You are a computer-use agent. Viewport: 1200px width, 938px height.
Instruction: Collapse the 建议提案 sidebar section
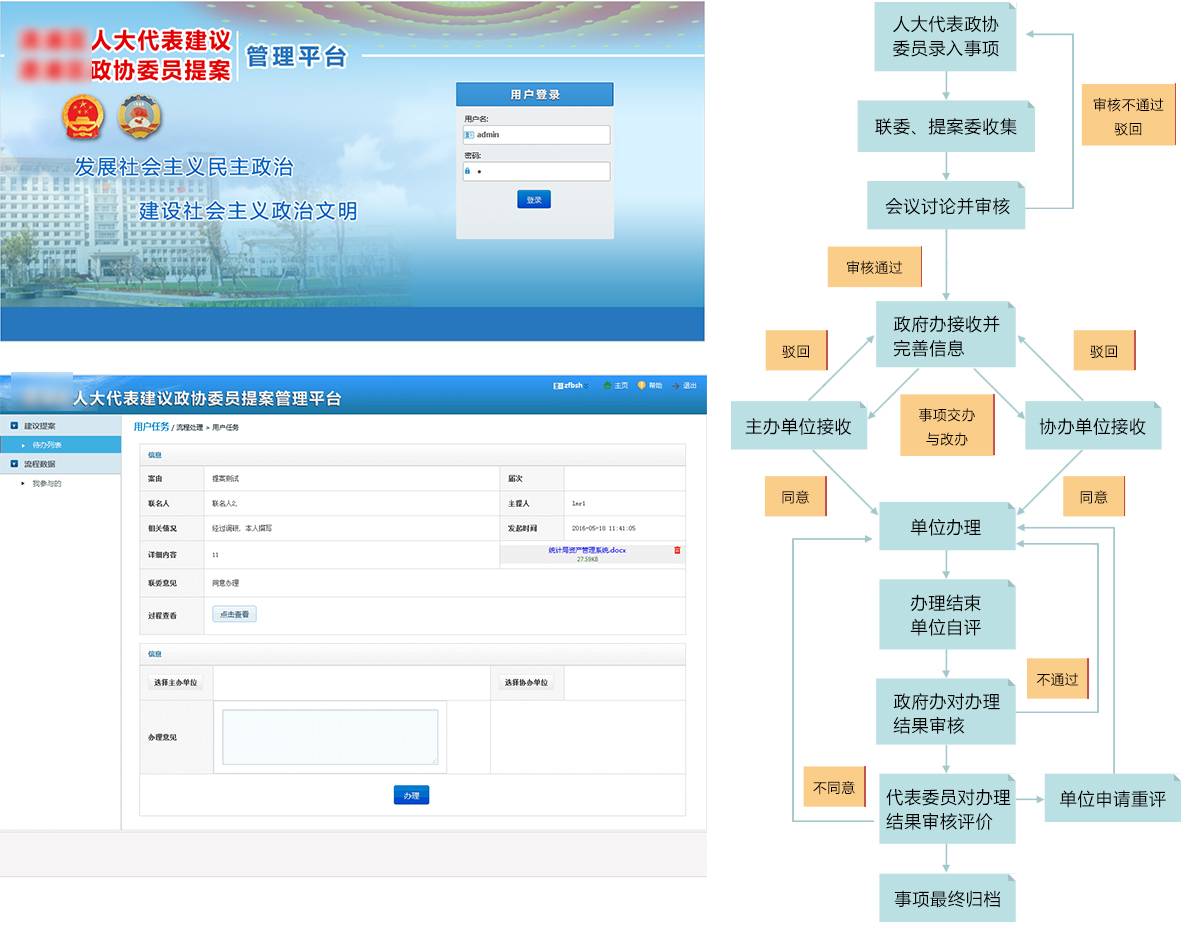[14, 426]
